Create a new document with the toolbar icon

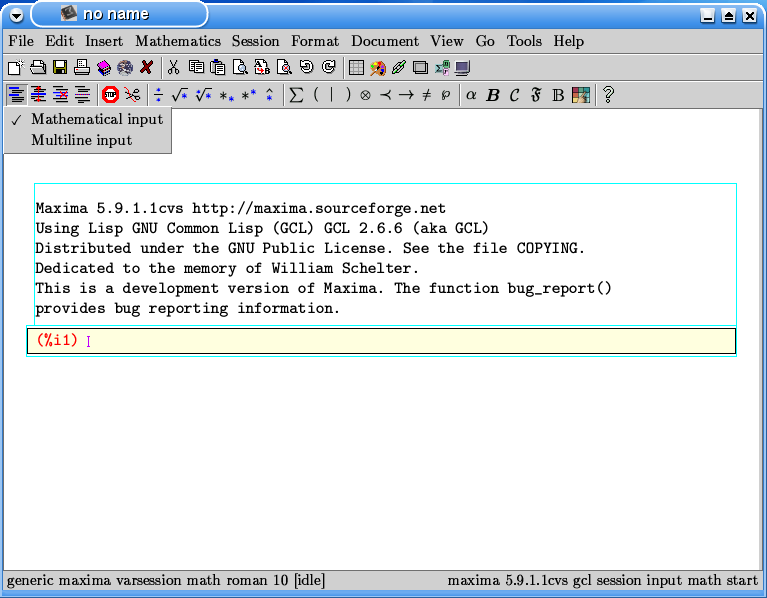(16, 67)
